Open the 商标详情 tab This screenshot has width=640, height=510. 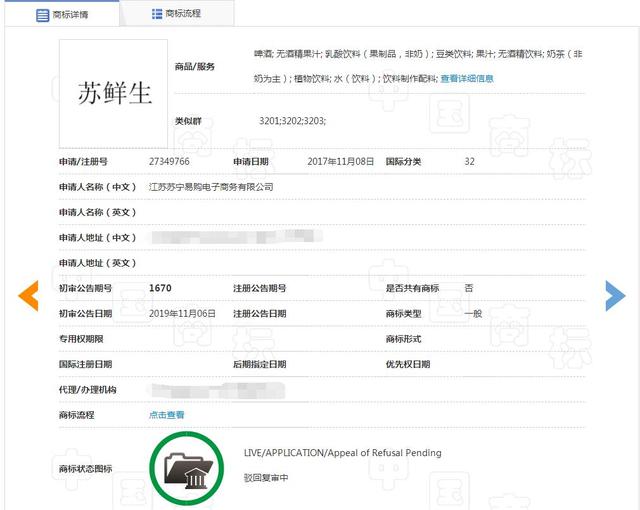[x=62, y=15]
